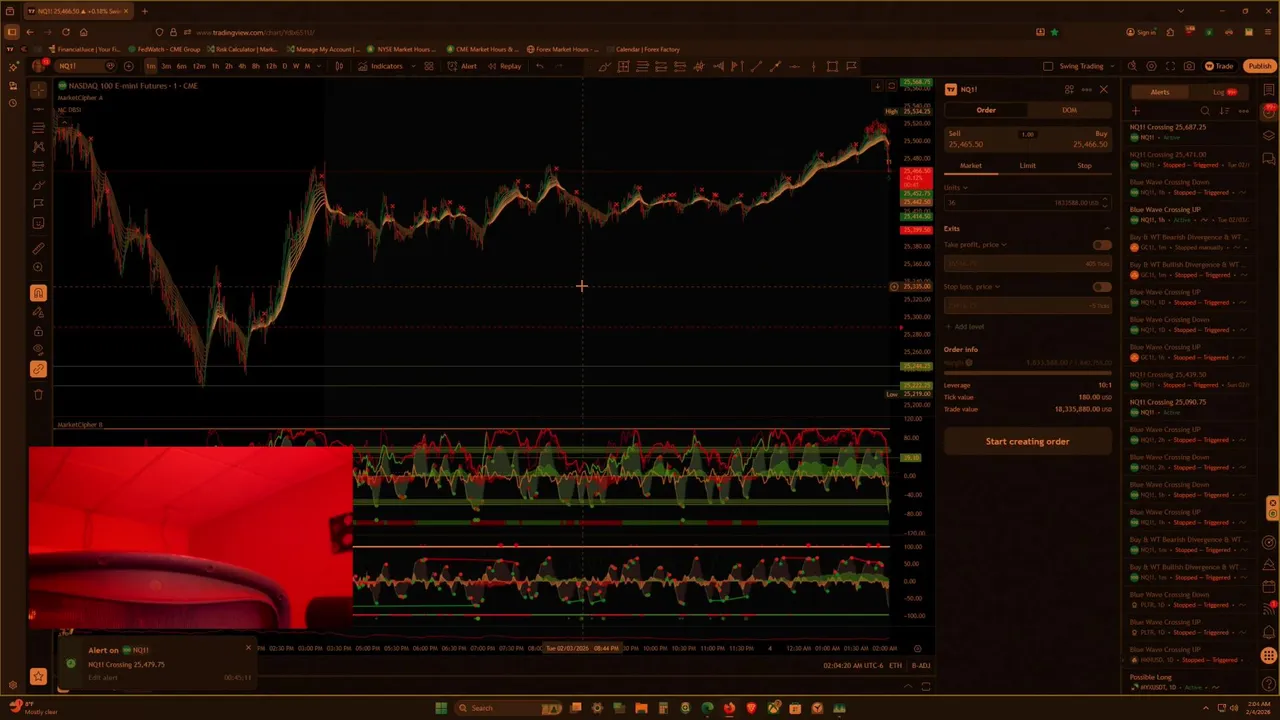Open the Units dropdown
The image size is (1280, 720).
[956, 187]
